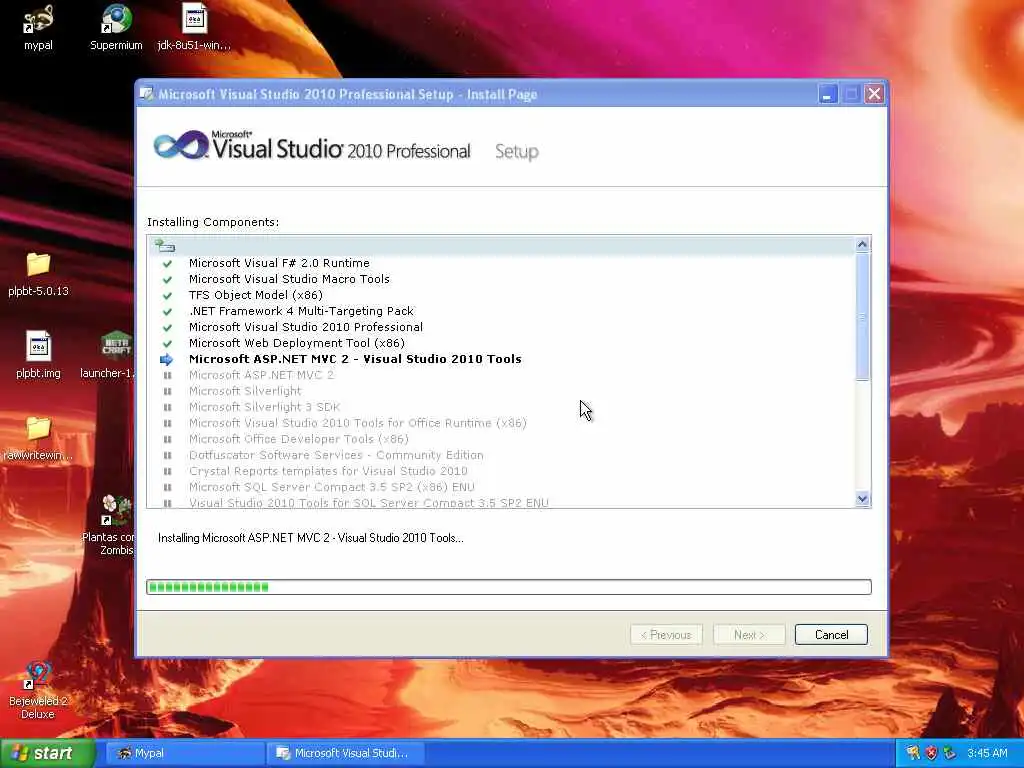This screenshot has width=1024, height=768.
Task: Click the pending icon beside Dotfuscator Software Services
Action: (x=167, y=455)
